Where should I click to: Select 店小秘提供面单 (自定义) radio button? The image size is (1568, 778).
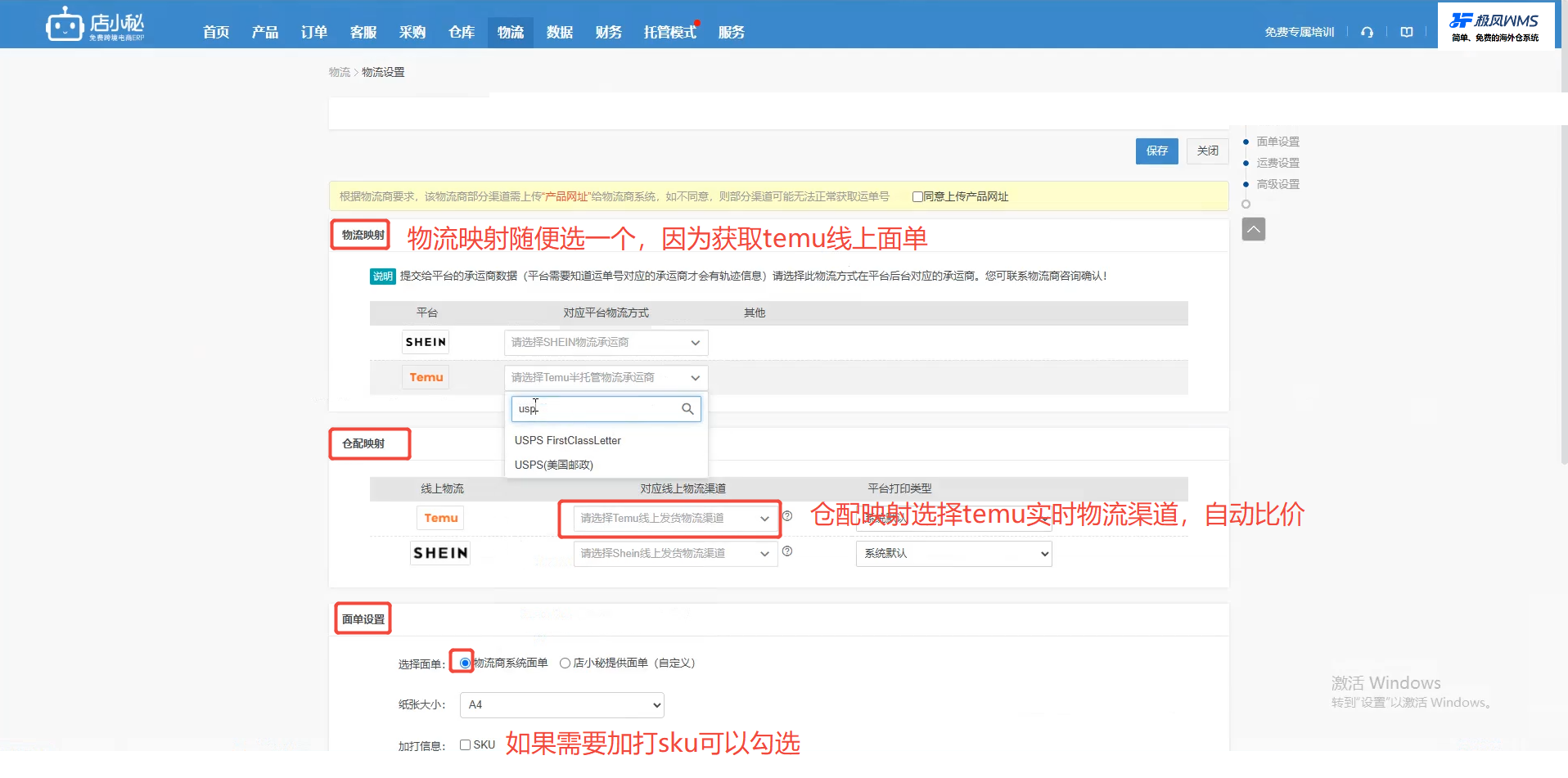click(x=565, y=663)
